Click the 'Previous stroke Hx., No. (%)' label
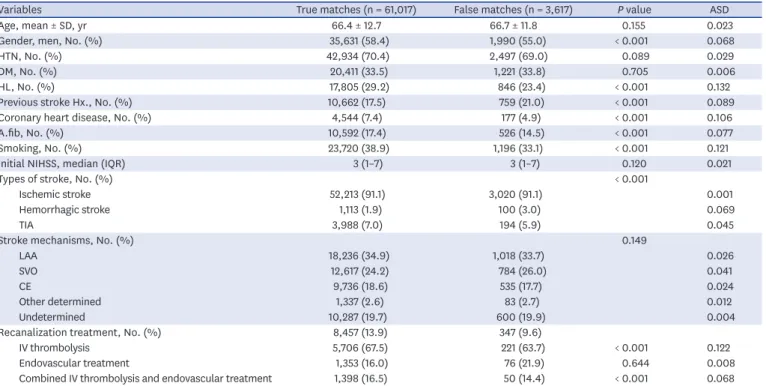Image resolution: width=766 pixels, height=386 pixels. pos(66,103)
